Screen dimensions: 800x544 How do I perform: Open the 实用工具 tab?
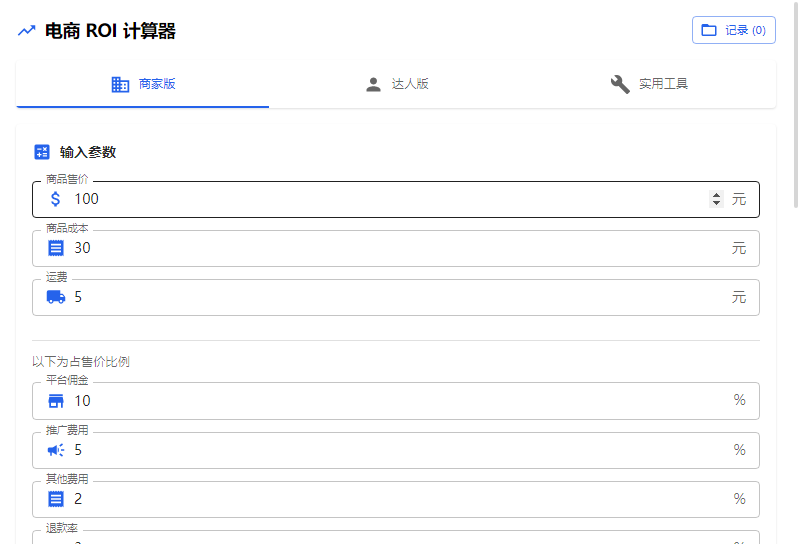click(649, 84)
